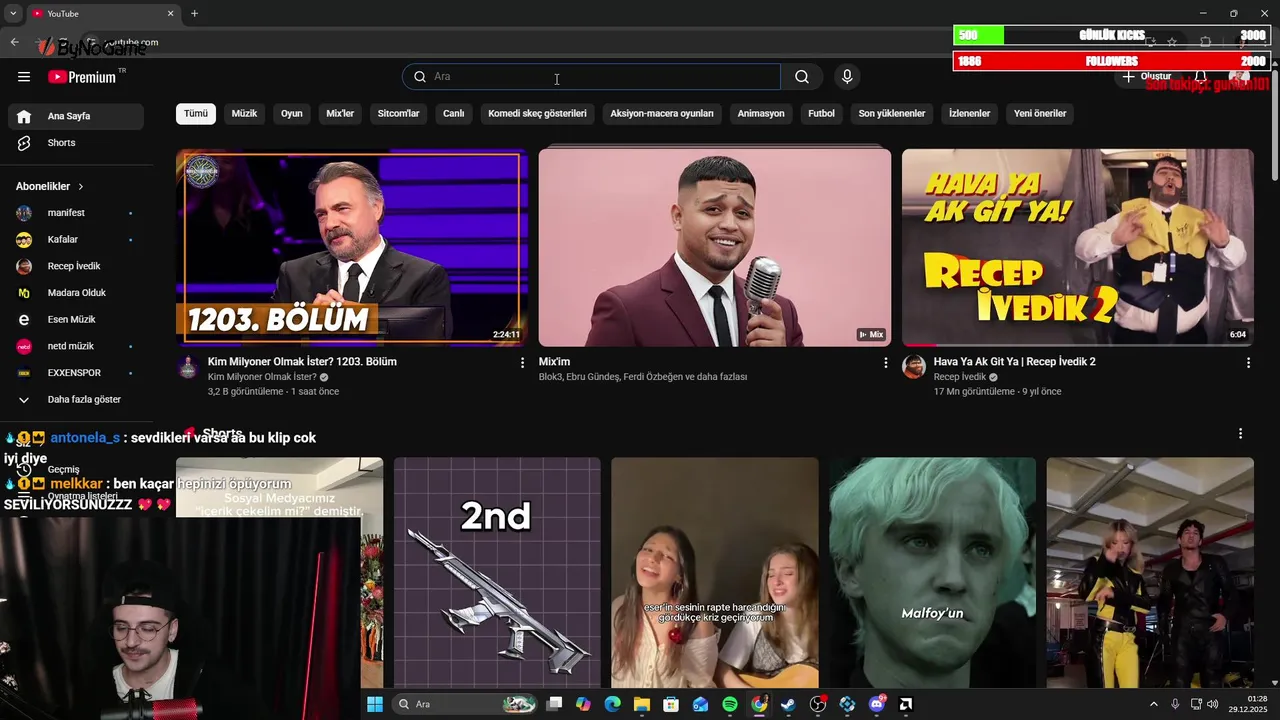Select the Sitcom'lar filter chip
Image resolution: width=1280 pixels, height=720 pixels.
click(x=398, y=113)
